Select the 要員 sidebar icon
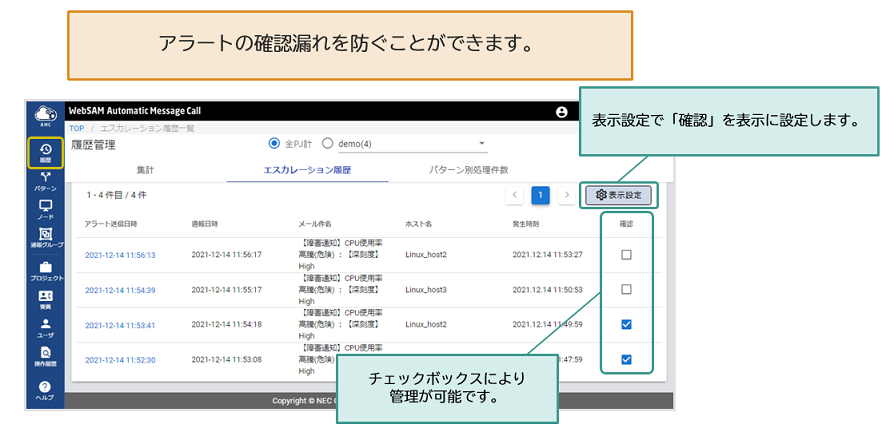Viewport: 890px width, 432px height. click(x=45, y=299)
